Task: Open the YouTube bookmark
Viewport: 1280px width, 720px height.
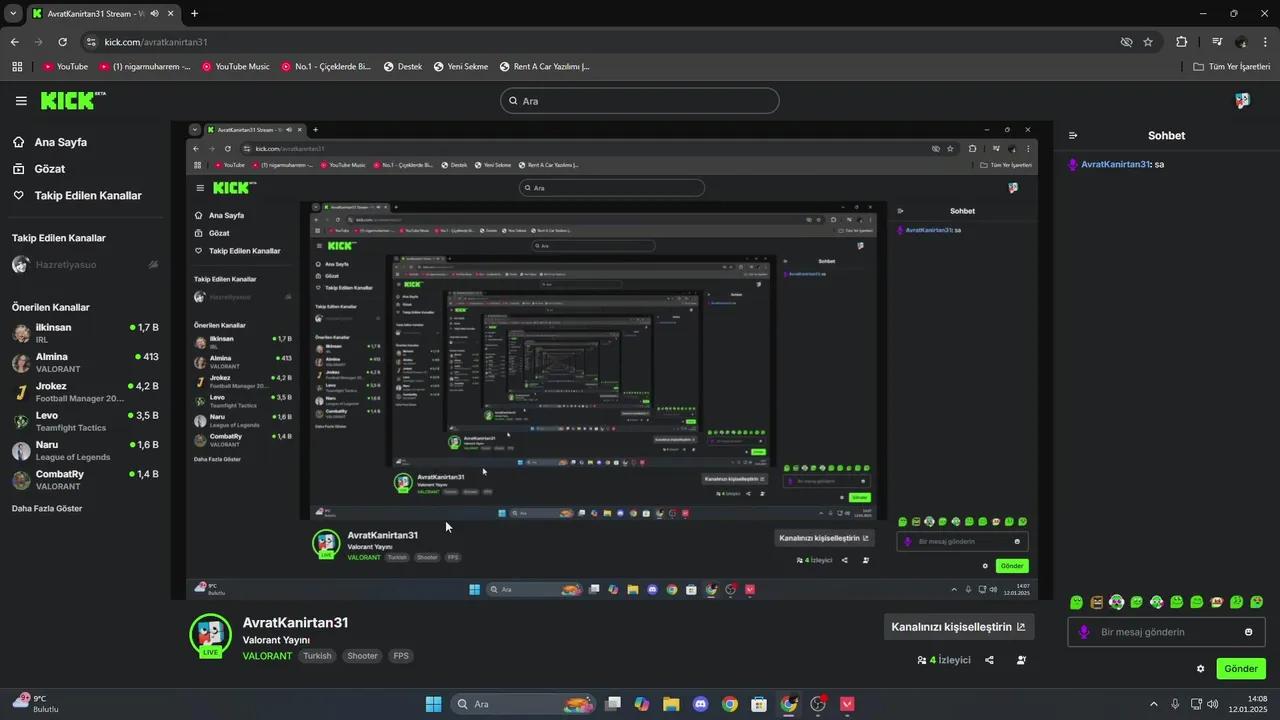Action: pos(65,67)
